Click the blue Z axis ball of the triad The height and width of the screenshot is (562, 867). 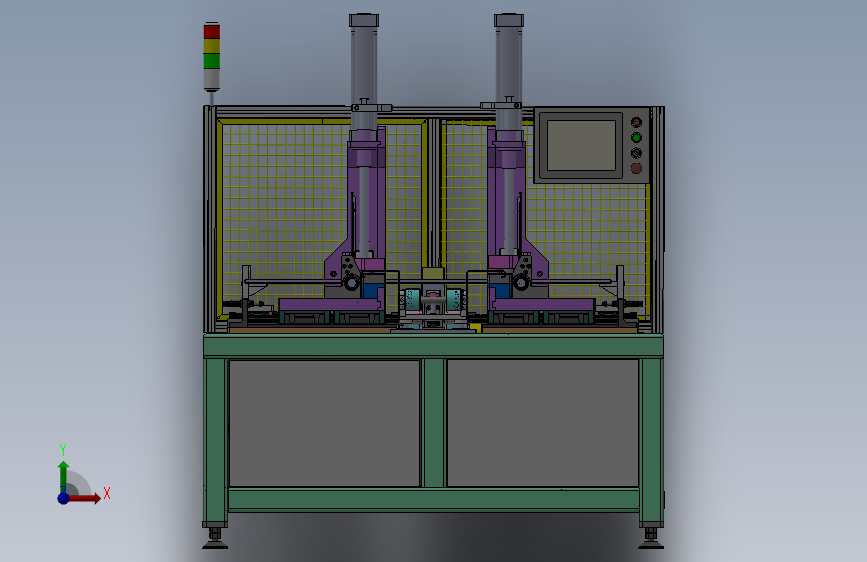coord(64,498)
